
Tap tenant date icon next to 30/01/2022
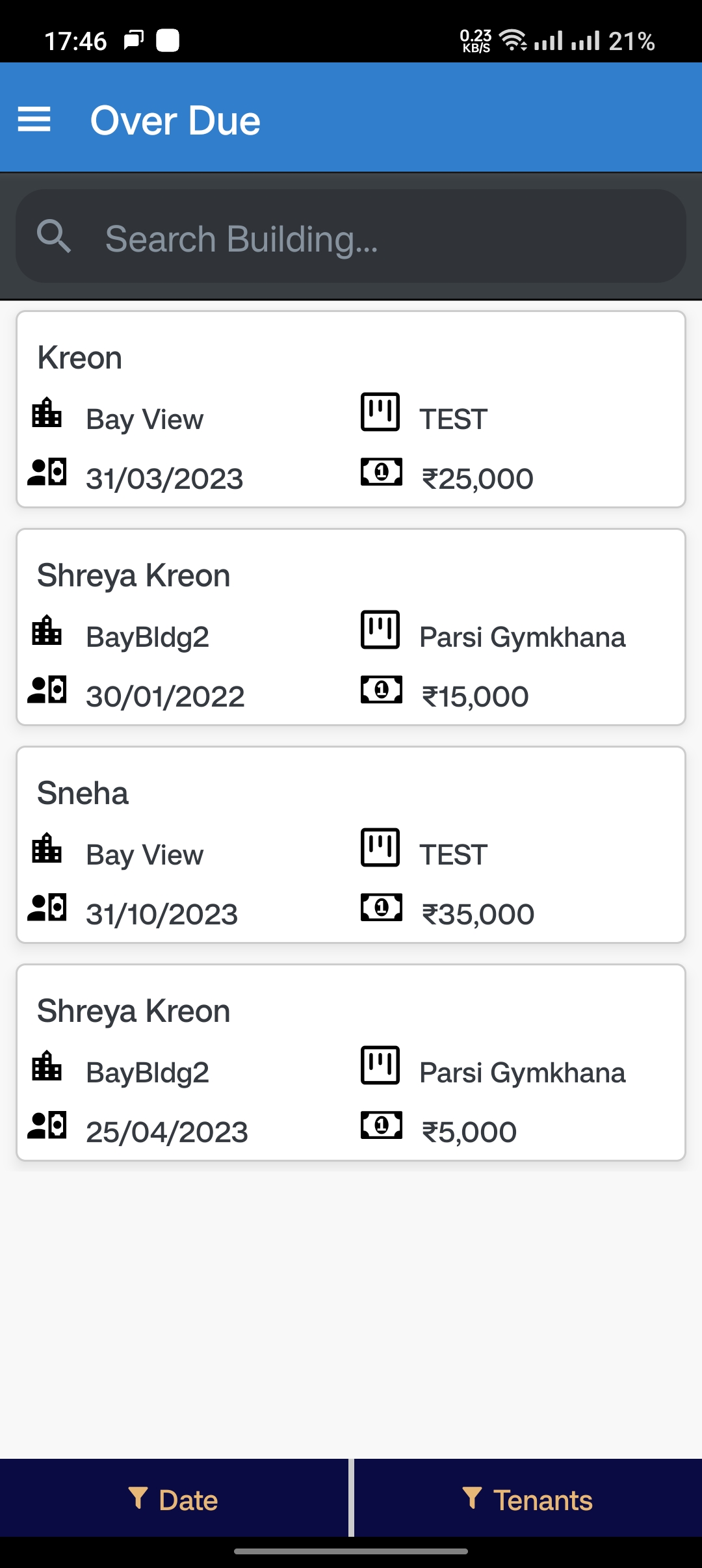pos(47,690)
